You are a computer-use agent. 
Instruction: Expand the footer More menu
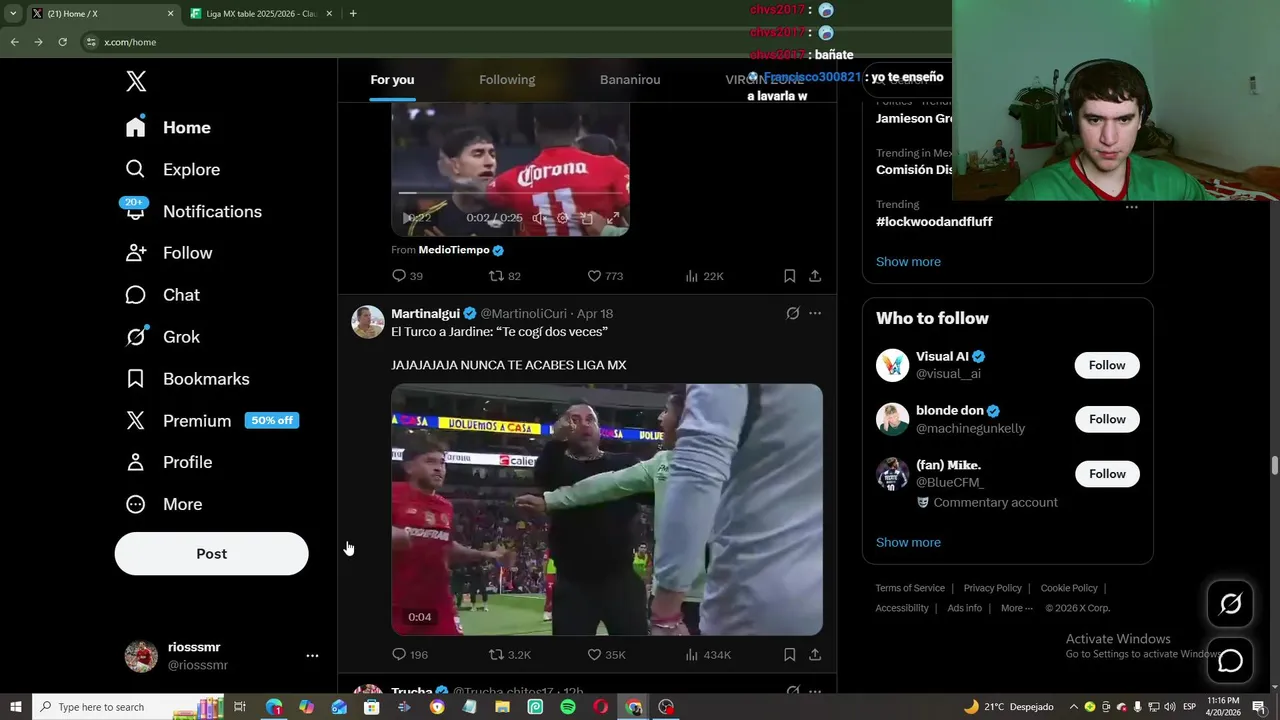tap(1016, 609)
